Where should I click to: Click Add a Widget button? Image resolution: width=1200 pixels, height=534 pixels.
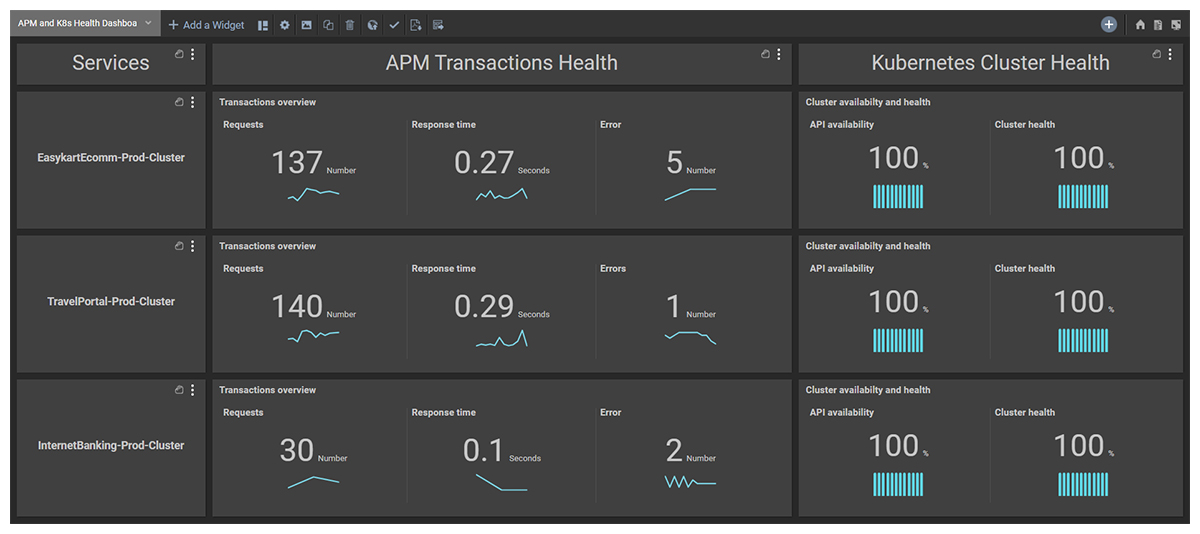[206, 25]
